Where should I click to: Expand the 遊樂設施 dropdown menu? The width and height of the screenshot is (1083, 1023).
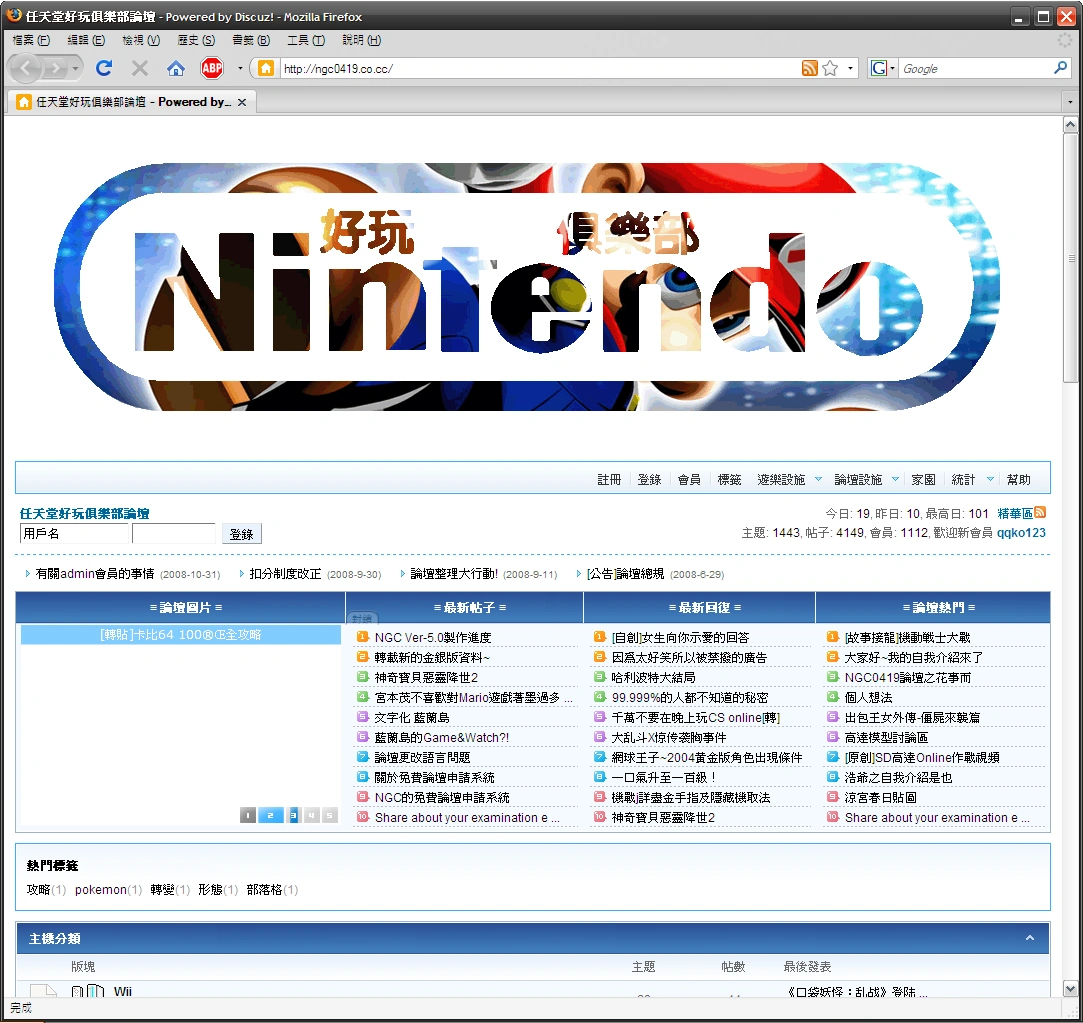point(818,479)
